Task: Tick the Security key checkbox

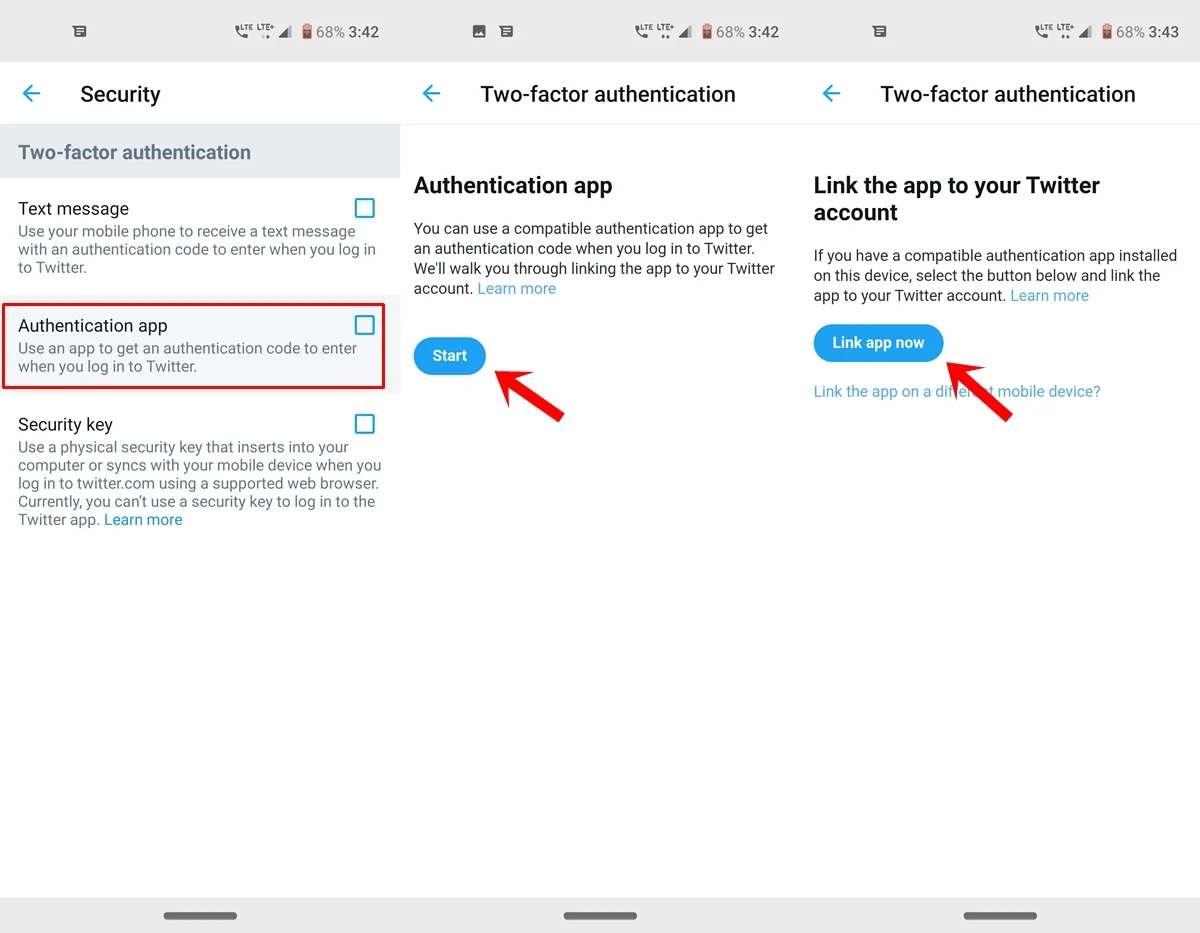Action: pos(365,424)
